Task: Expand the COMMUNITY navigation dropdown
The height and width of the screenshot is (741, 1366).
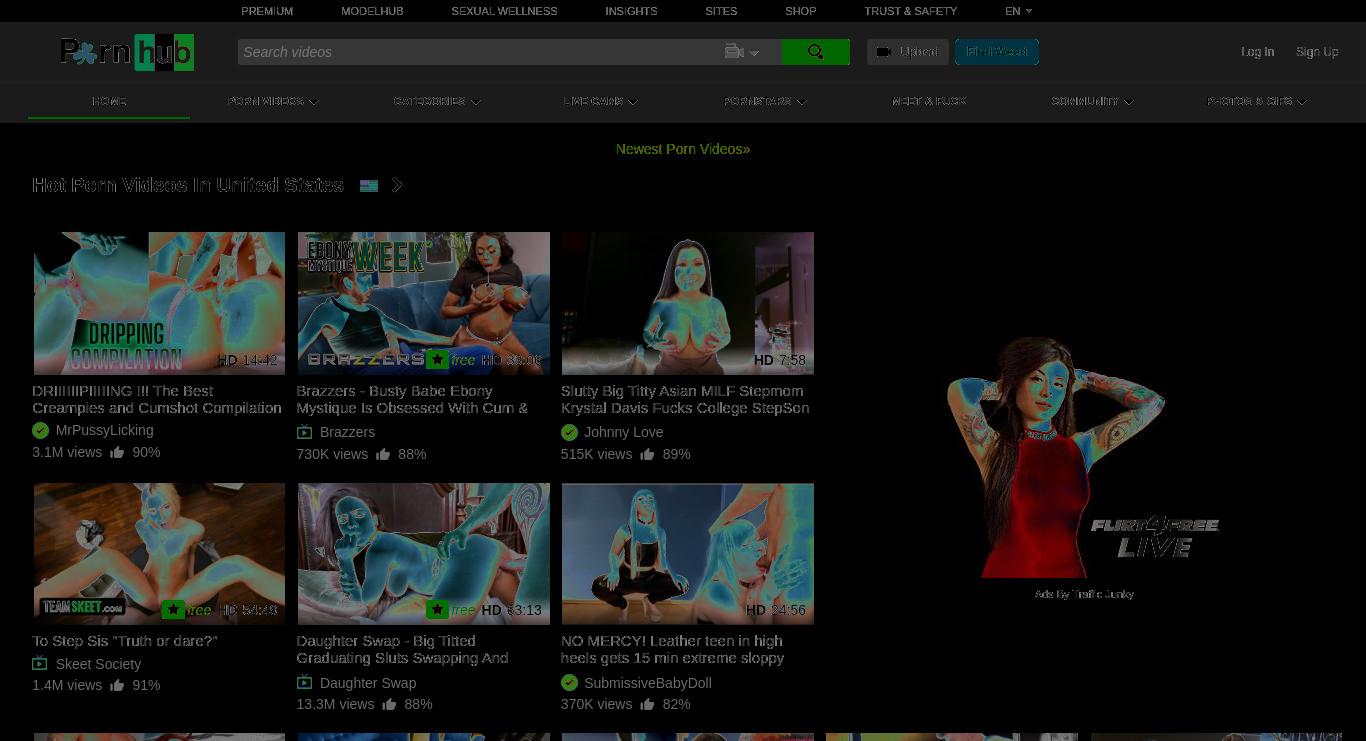Action: pyautogui.click(x=1092, y=101)
